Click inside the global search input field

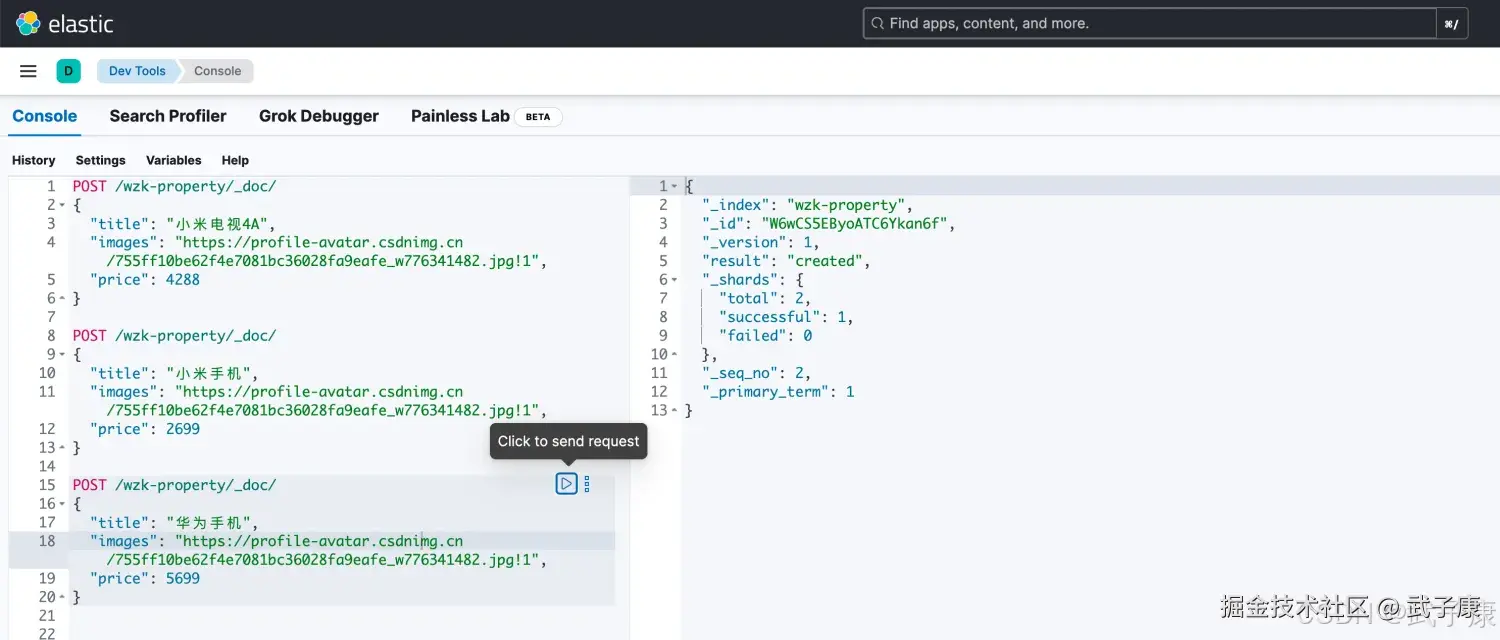1100,22
